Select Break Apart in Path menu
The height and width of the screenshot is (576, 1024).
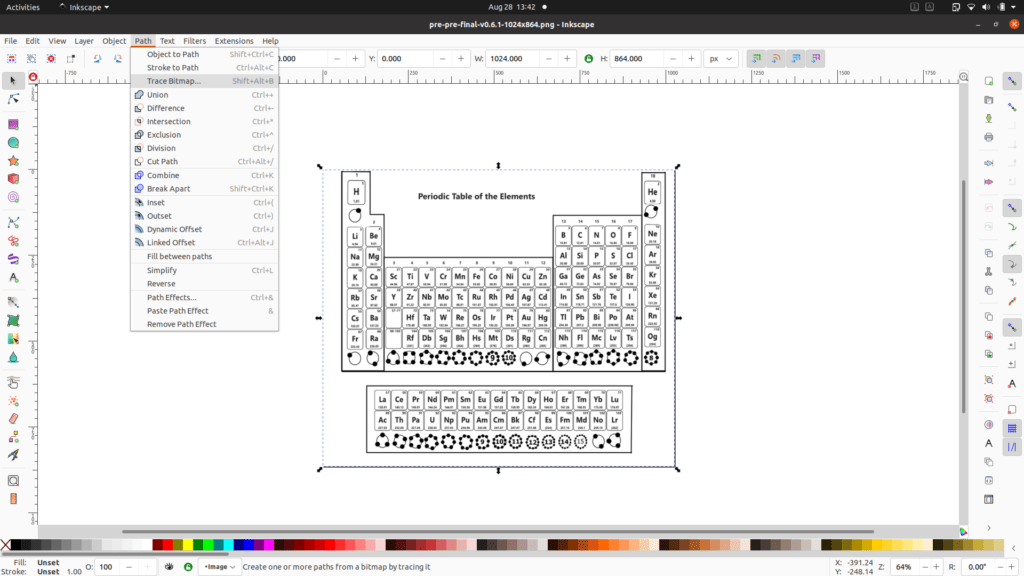click(x=204, y=189)
